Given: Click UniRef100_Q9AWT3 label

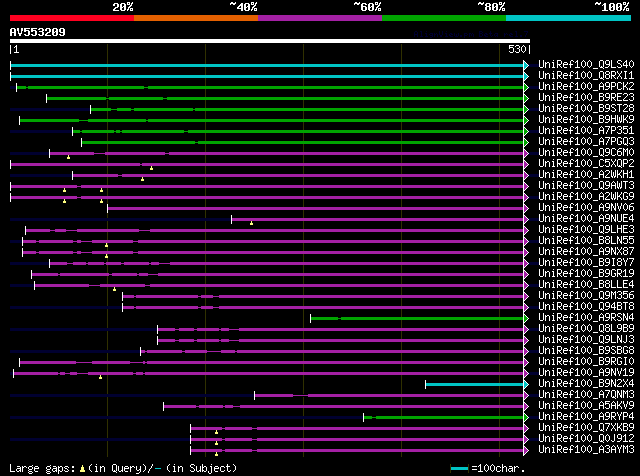Looking at the screenshot, I should click(x=586, y=185).
